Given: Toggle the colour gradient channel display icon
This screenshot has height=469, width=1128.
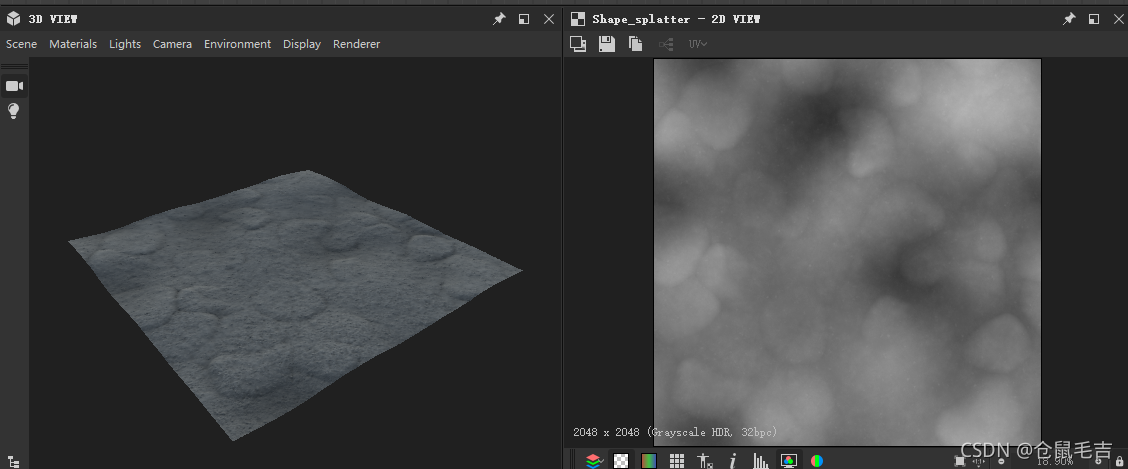Looking at the screenshot, I should click(x=649, y=460).
